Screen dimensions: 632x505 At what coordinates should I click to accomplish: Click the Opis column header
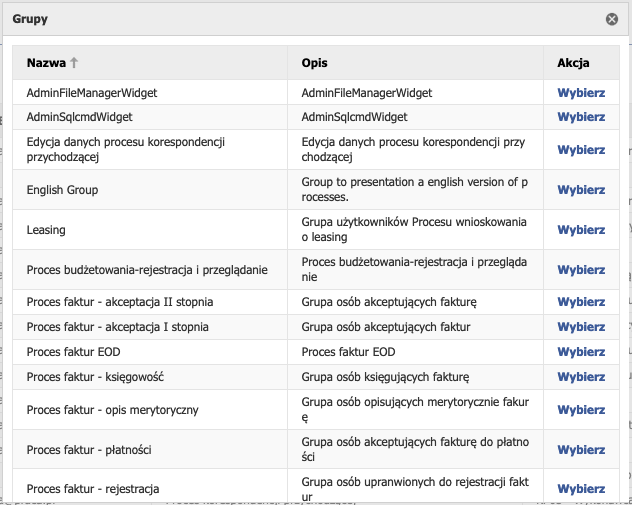coord(314,62)
